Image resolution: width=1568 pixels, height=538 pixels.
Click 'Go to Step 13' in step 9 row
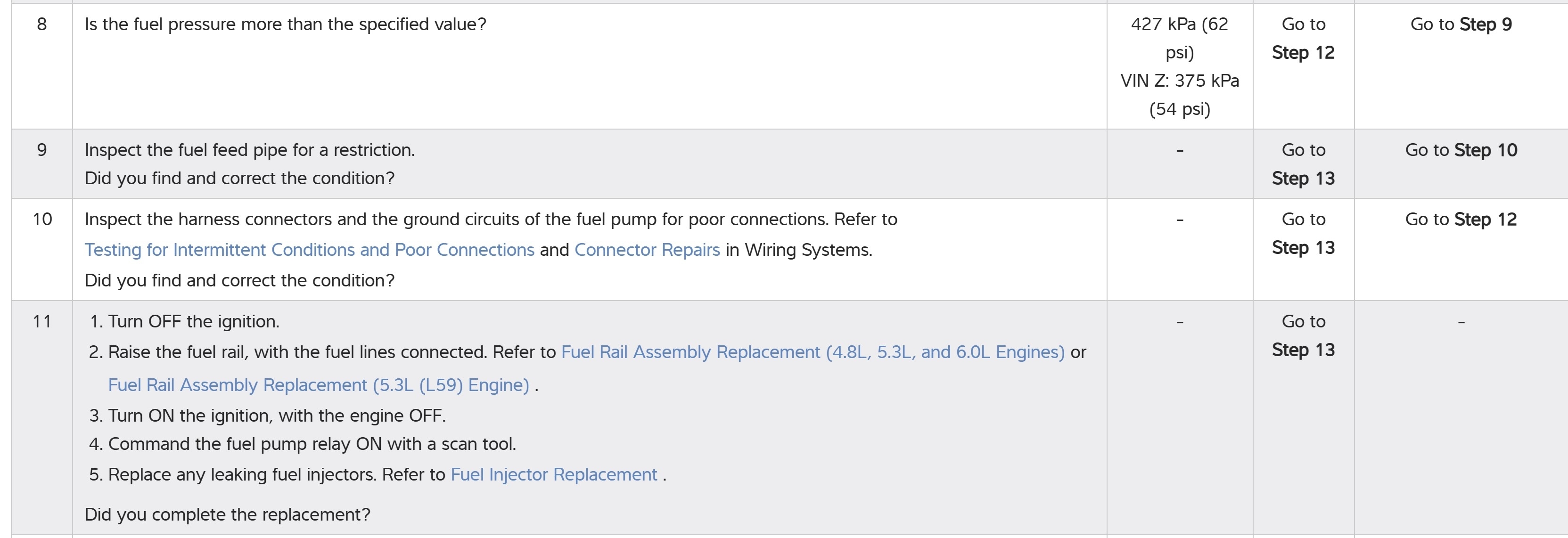(1303, 164)
